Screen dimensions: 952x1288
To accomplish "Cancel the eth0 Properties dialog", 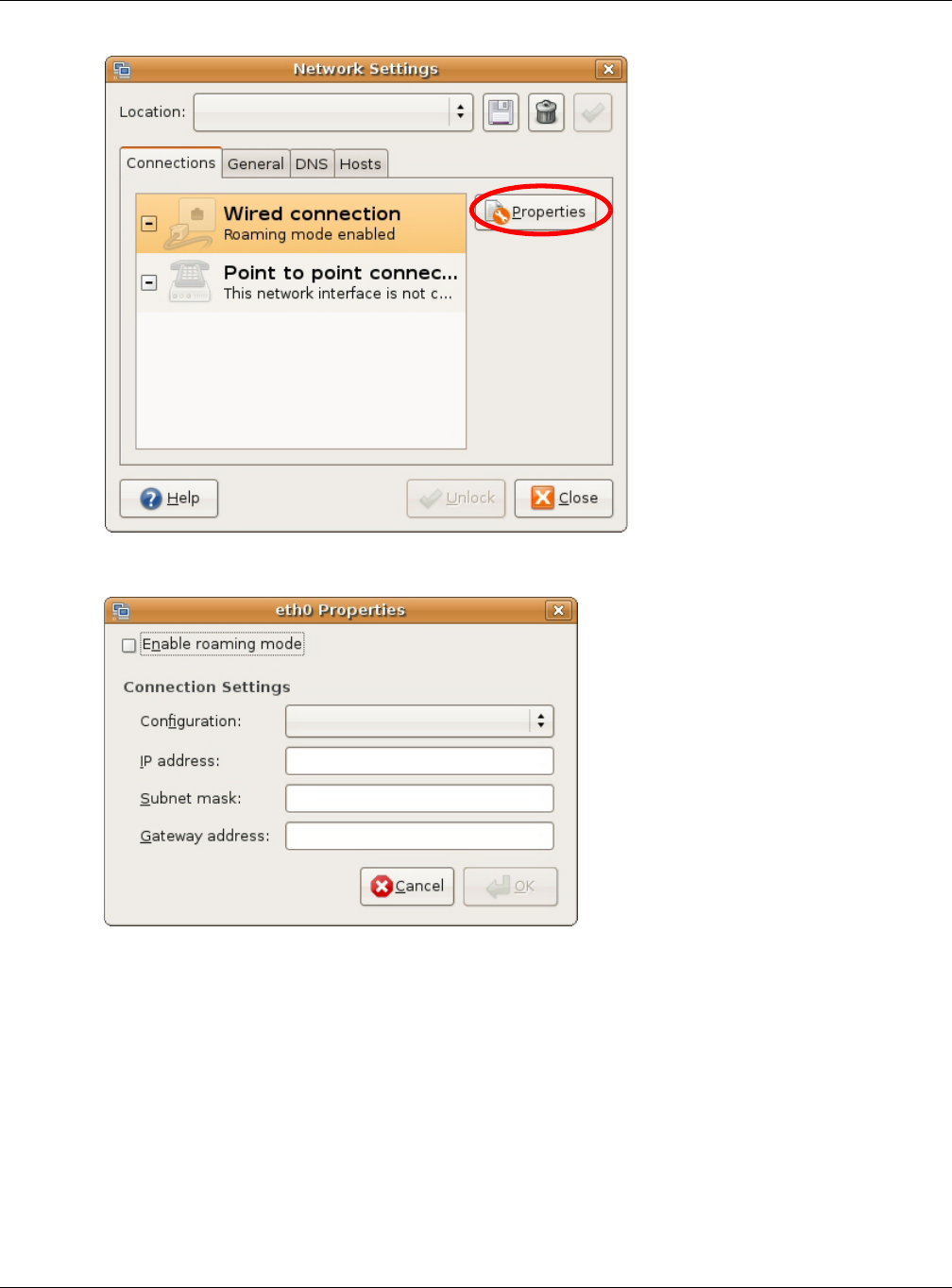I will pyautogui.click(x=407, y=887).
